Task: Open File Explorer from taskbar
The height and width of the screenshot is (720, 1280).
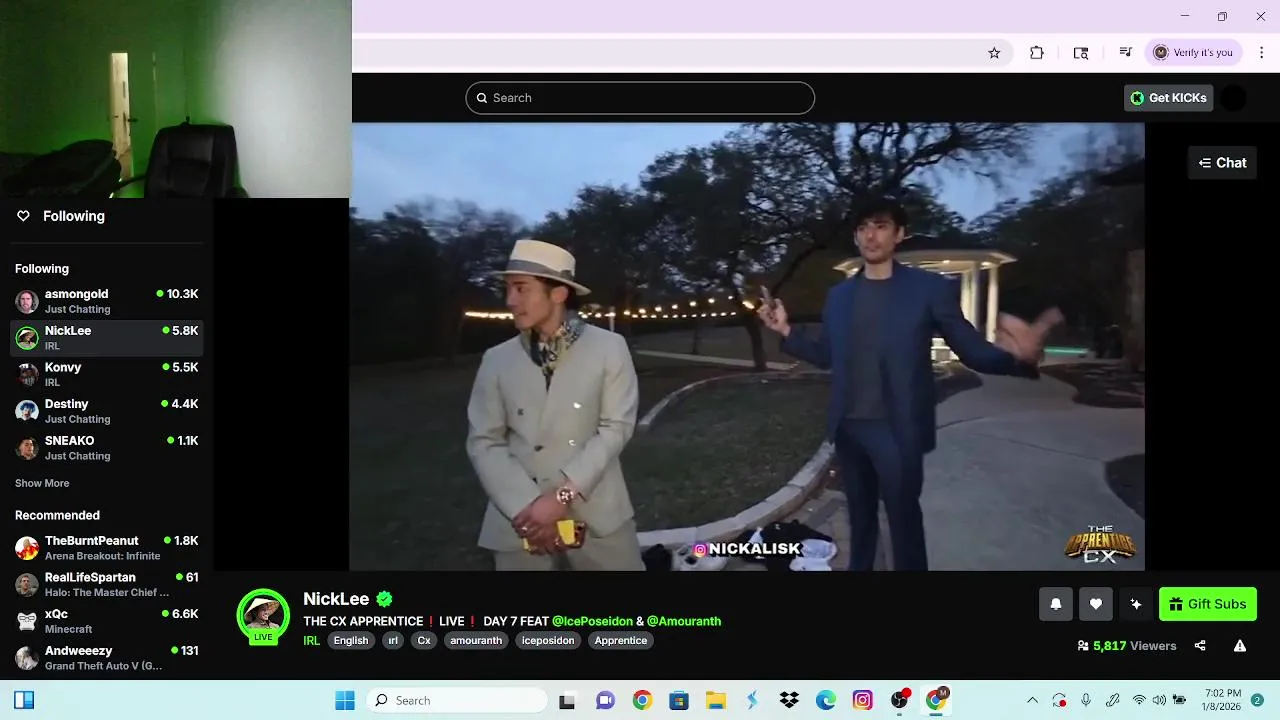Action: [715, 700]
